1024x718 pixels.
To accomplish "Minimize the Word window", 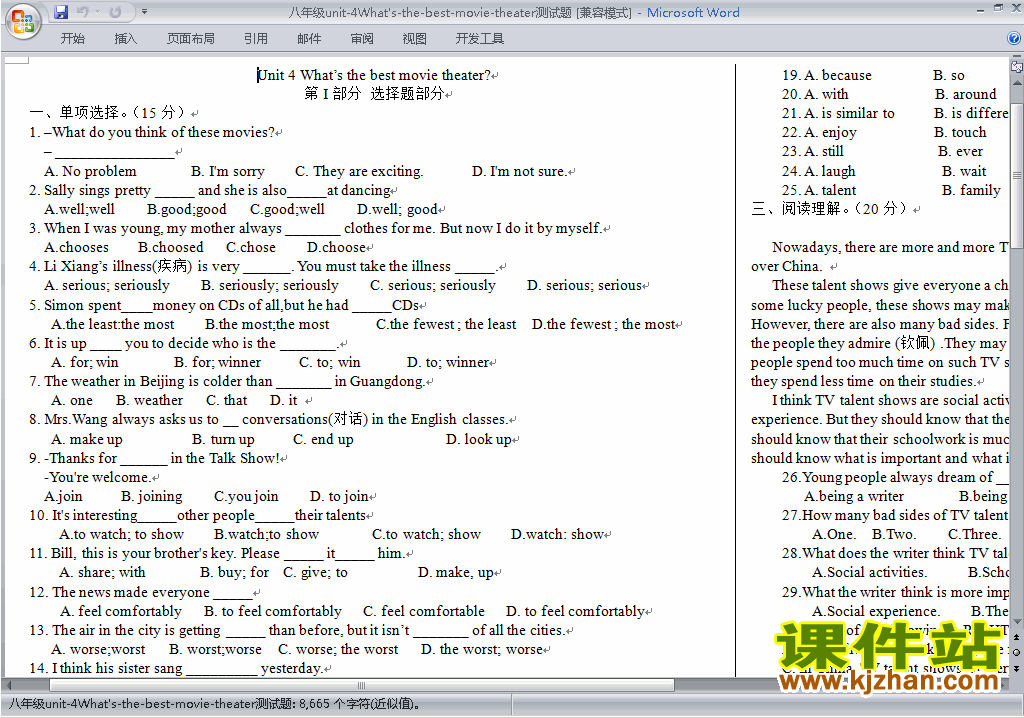I will [x=980, y=10].
